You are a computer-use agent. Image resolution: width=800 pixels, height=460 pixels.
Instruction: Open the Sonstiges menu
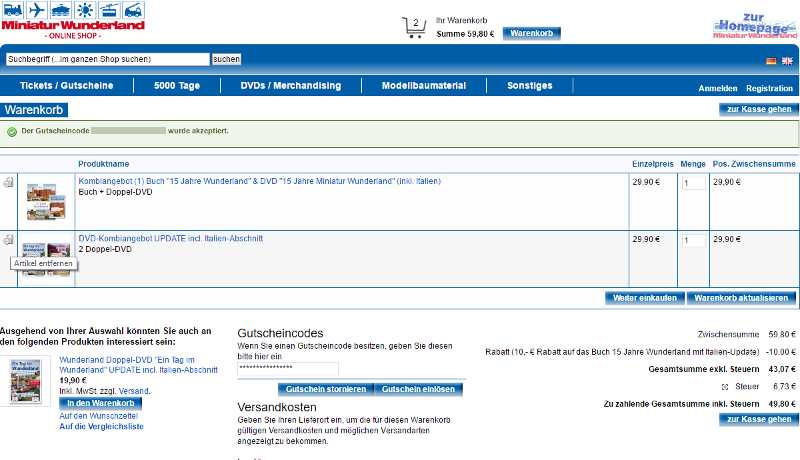coord(530,86)
